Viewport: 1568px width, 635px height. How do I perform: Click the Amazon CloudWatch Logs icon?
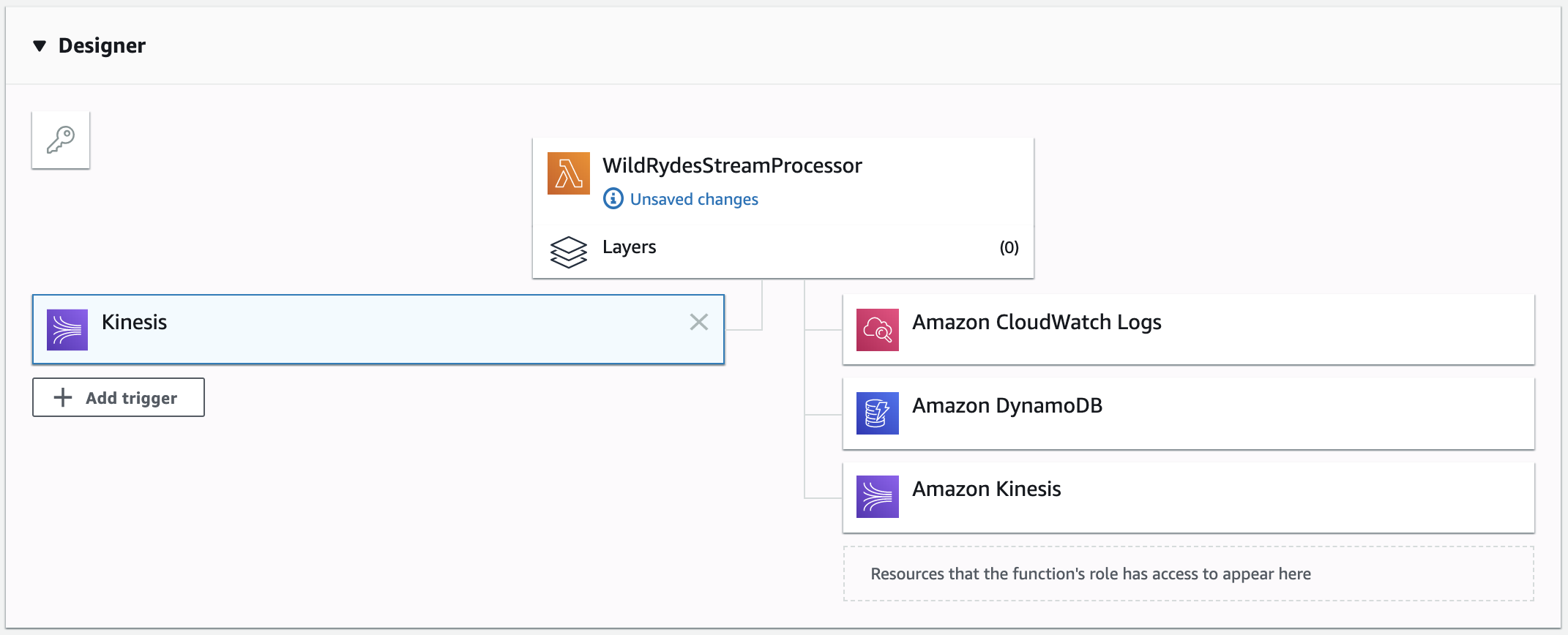pos(878,330)
